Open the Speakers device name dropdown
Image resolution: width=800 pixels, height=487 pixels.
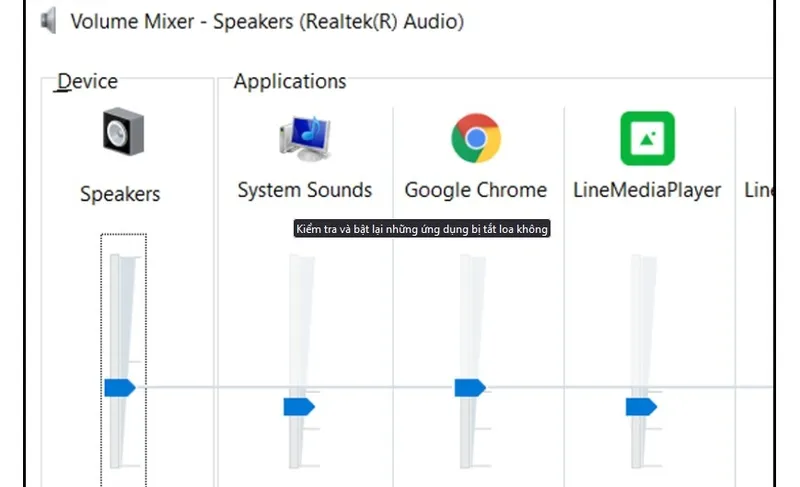[120, 194]
